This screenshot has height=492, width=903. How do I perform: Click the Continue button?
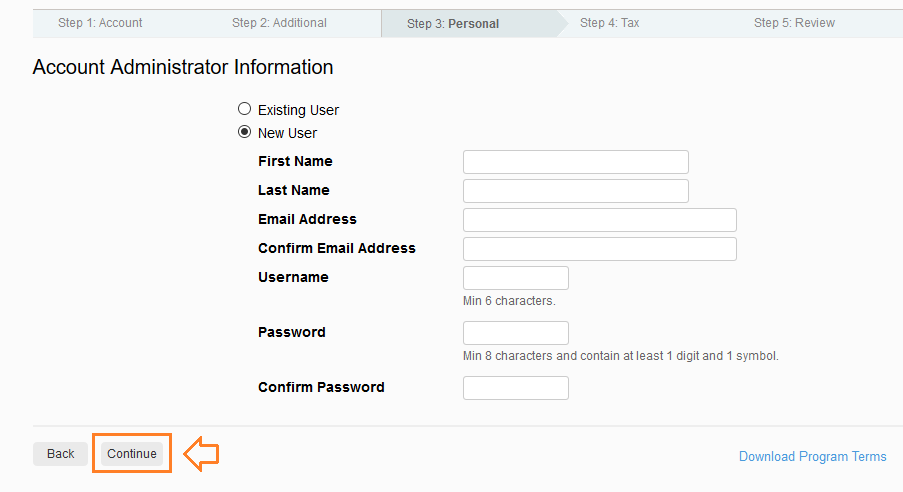click(132, 454)
